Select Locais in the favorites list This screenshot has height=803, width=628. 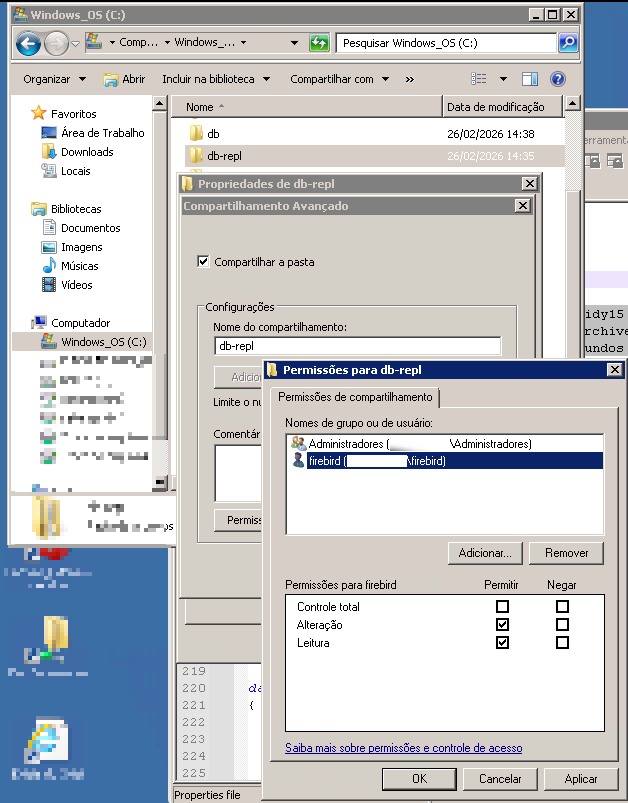tap(66, 171)
